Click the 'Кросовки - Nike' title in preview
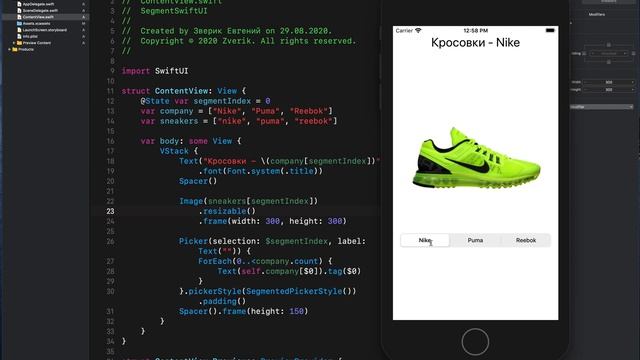The width and height of the screenshot is (640, 360). tap(476, 43)
